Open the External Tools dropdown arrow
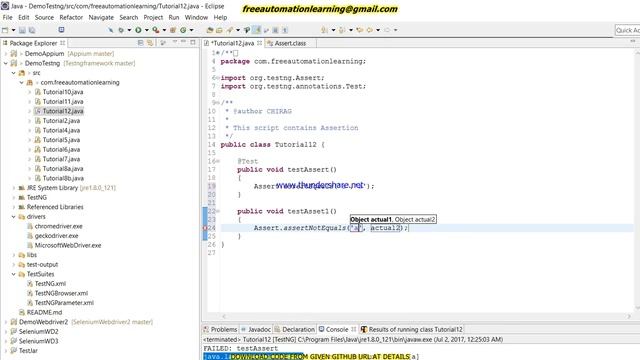640x360 pixels. [x=164, y=30]
